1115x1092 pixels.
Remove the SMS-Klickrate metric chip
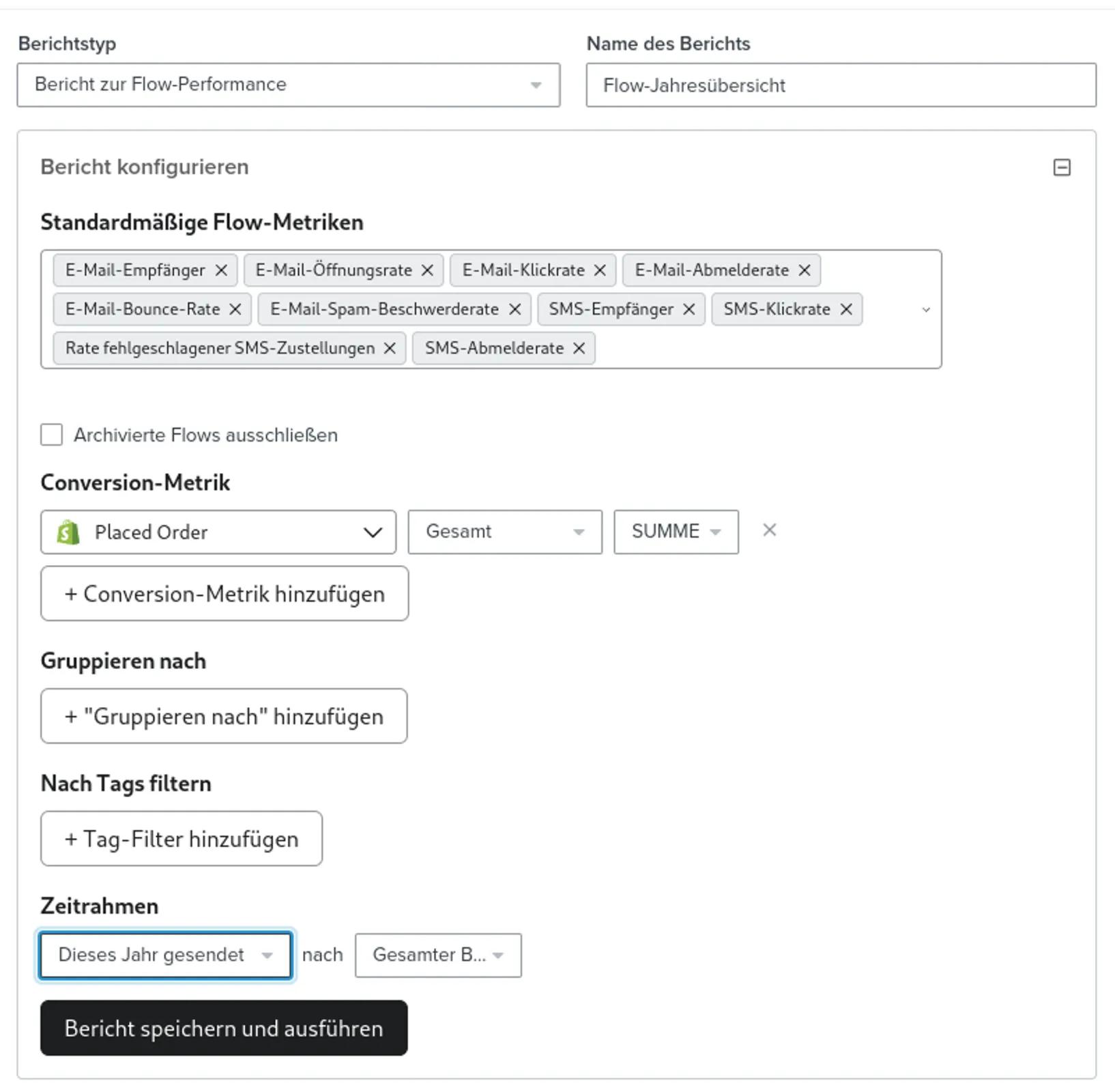[x=846, y=309]
